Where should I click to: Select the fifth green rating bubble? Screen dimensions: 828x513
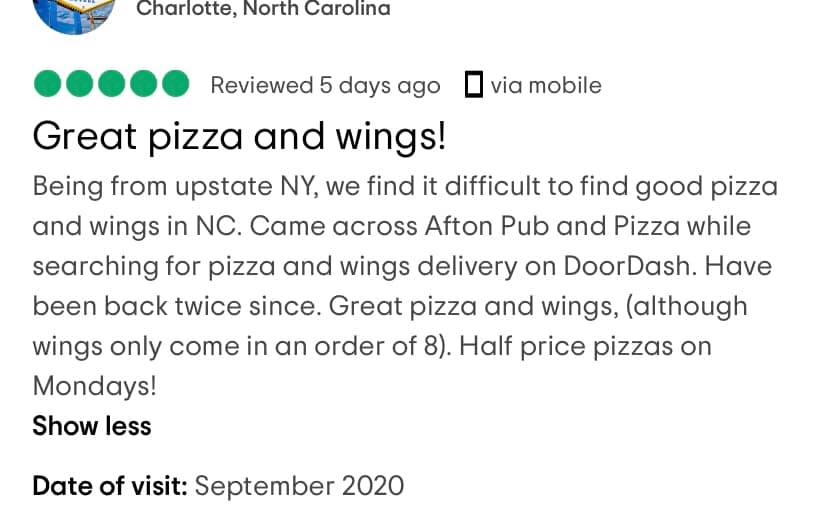point(176,84)
